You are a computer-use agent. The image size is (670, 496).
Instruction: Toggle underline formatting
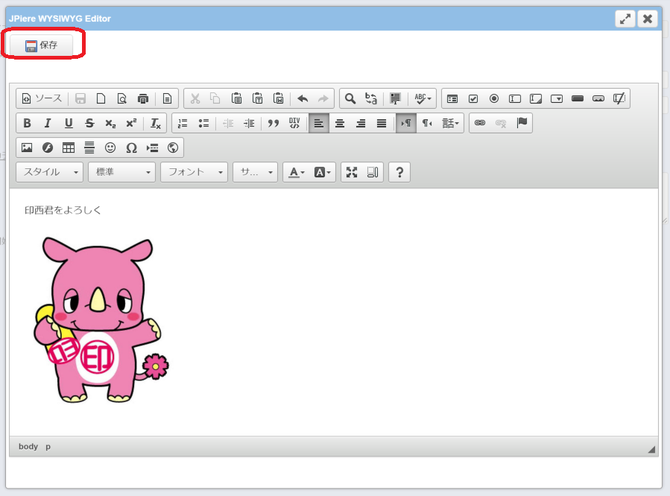pos(68,123)
